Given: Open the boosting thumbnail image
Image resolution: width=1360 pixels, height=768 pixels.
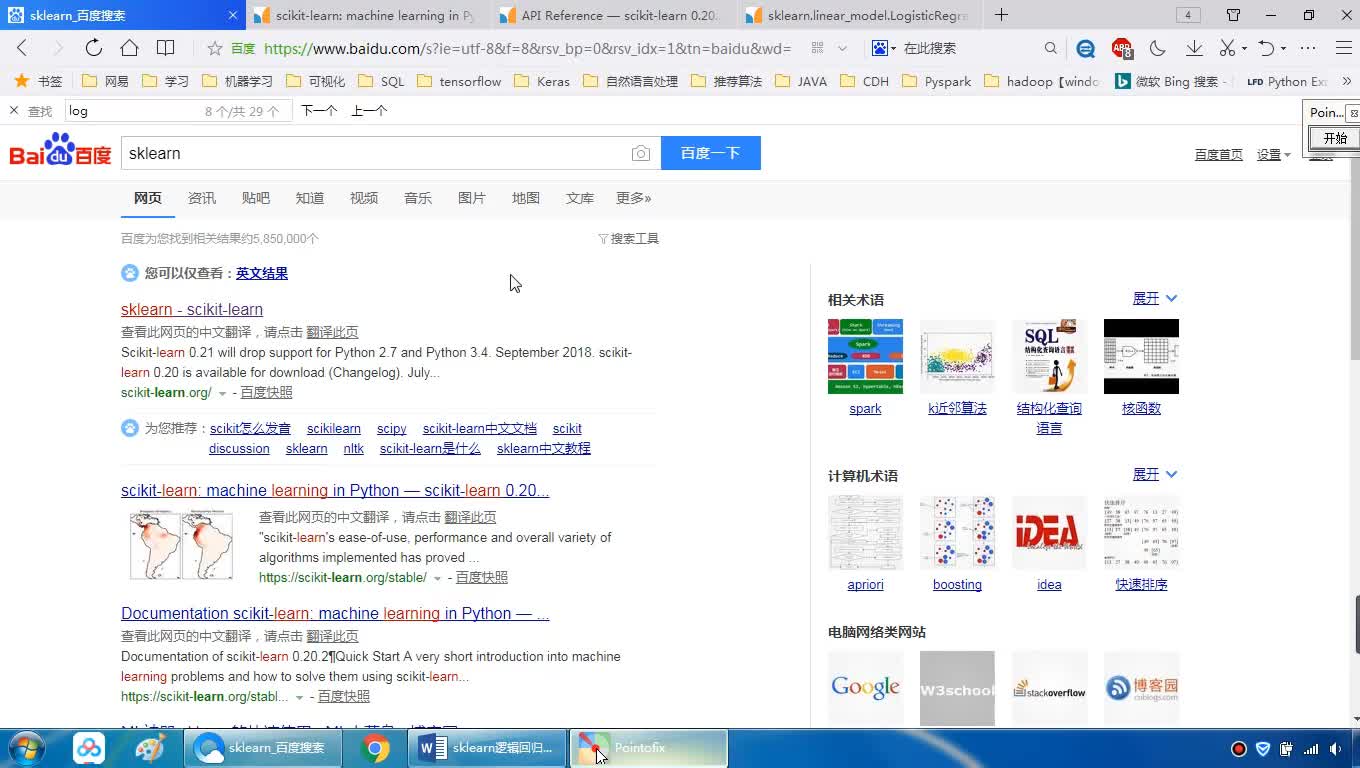Looking at the screenshot, I should (957, 533).
